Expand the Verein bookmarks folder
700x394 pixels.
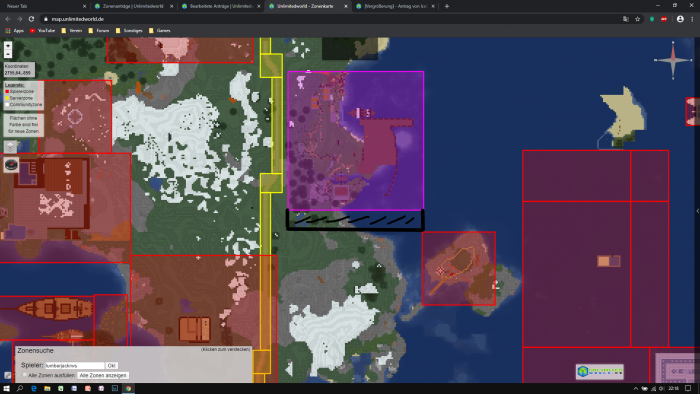tap(71, 31)
